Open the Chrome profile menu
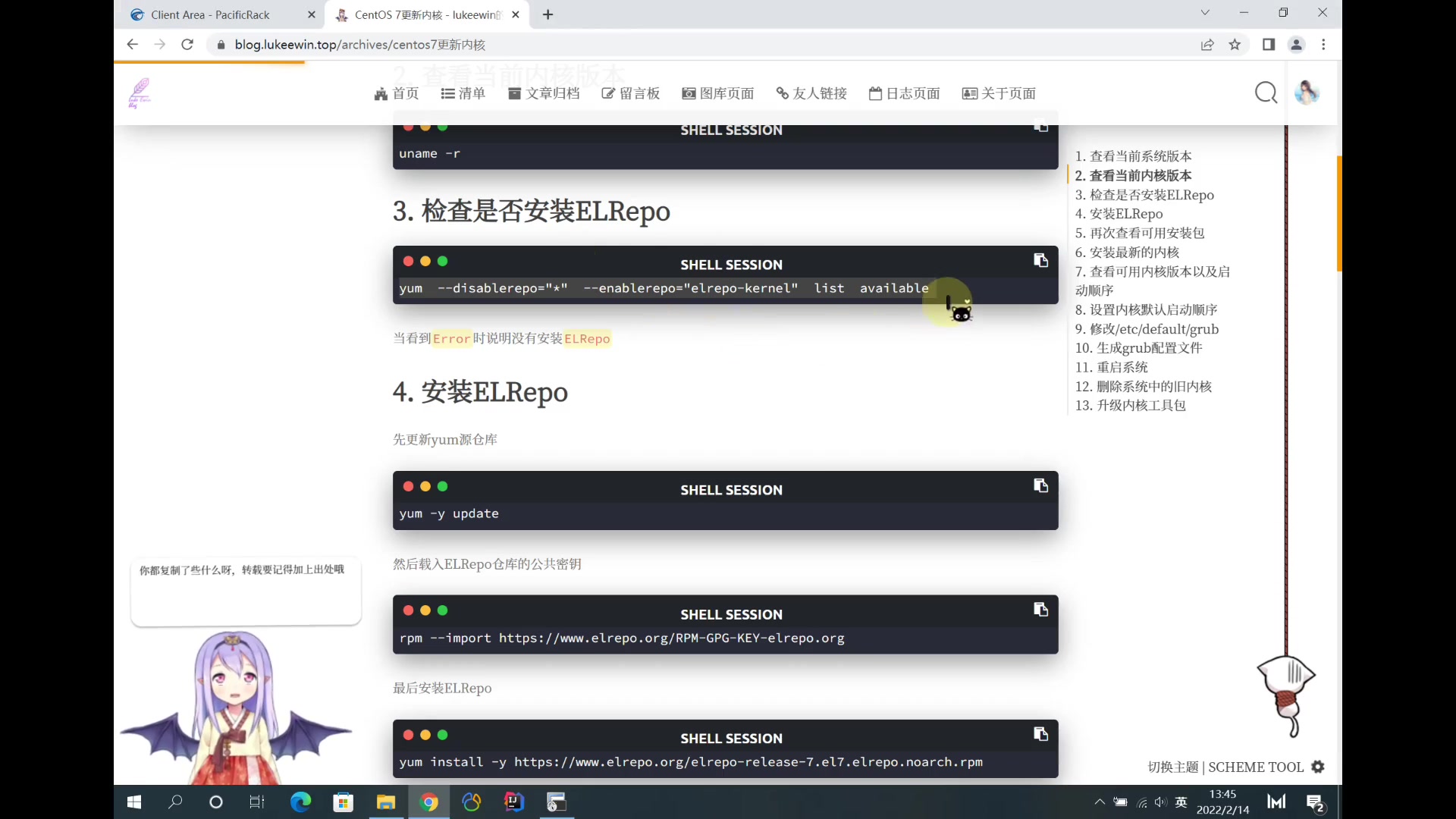Image resolution: width=1456 pixels, height=819 pixels. 1297,45
